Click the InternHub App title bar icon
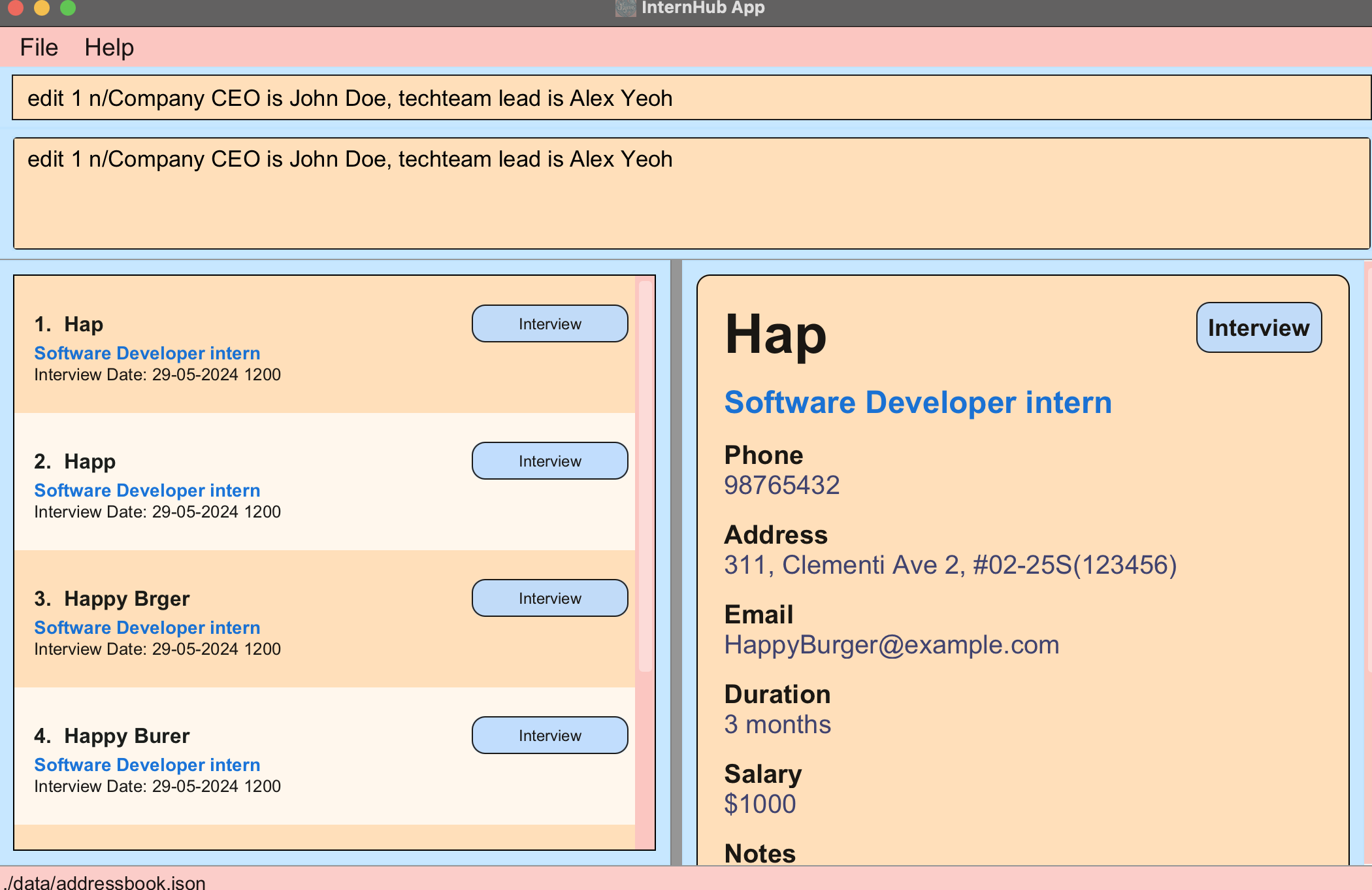 [x=625, y=8]
